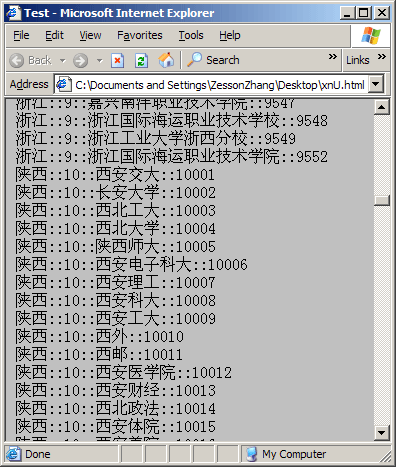Click the Links toolbar label
Viewport: 396px width, 467px height.
point(358,60)
